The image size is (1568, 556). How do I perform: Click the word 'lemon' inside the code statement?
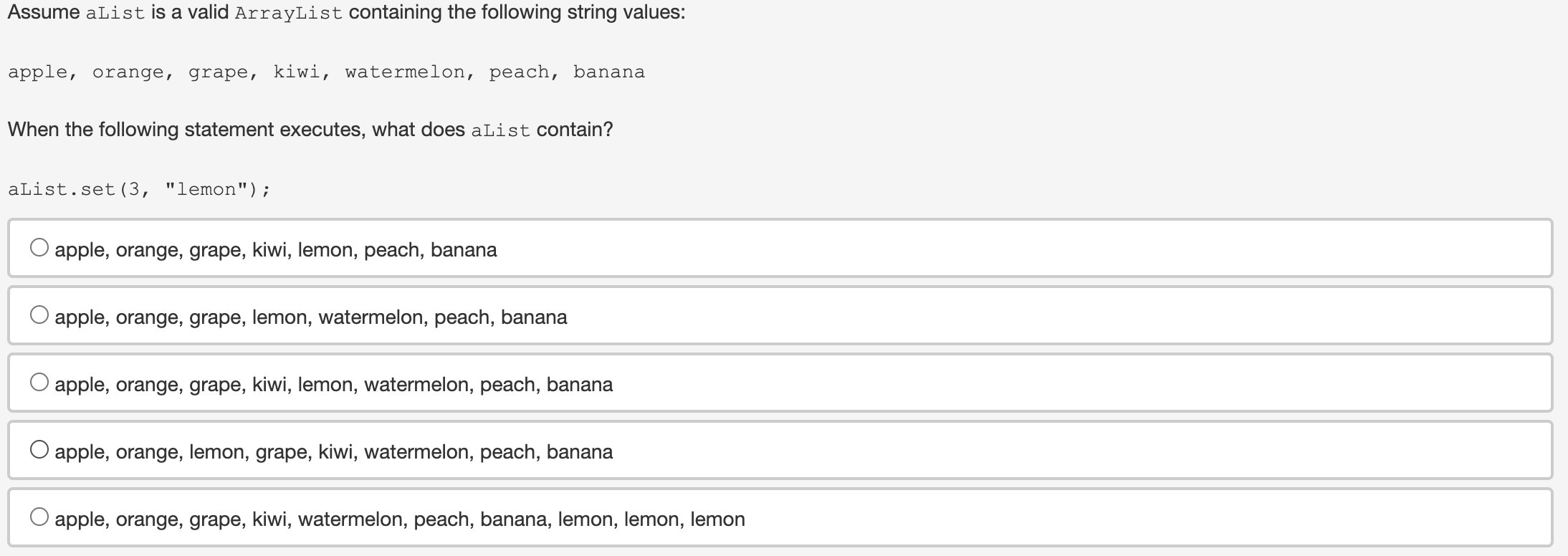pyautogui.click(x=208, y=188)
